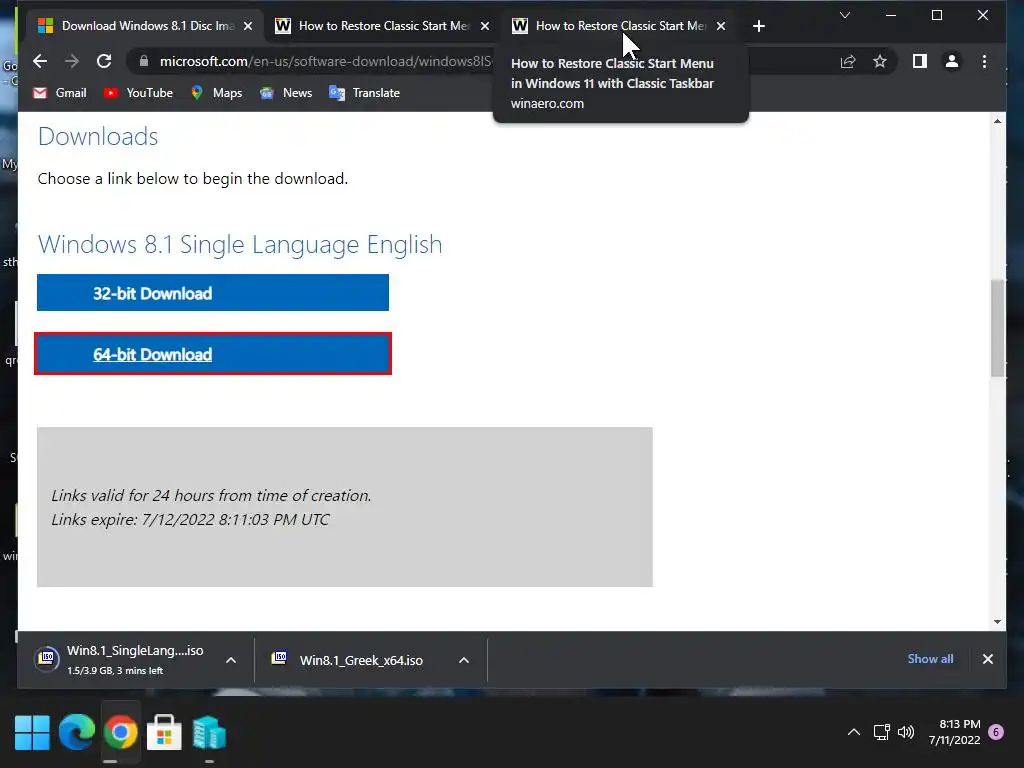The image size is (1024, 768).
Task: Click the forward navigation arrow
Action: pyautogui.click(x=72, y=61)
